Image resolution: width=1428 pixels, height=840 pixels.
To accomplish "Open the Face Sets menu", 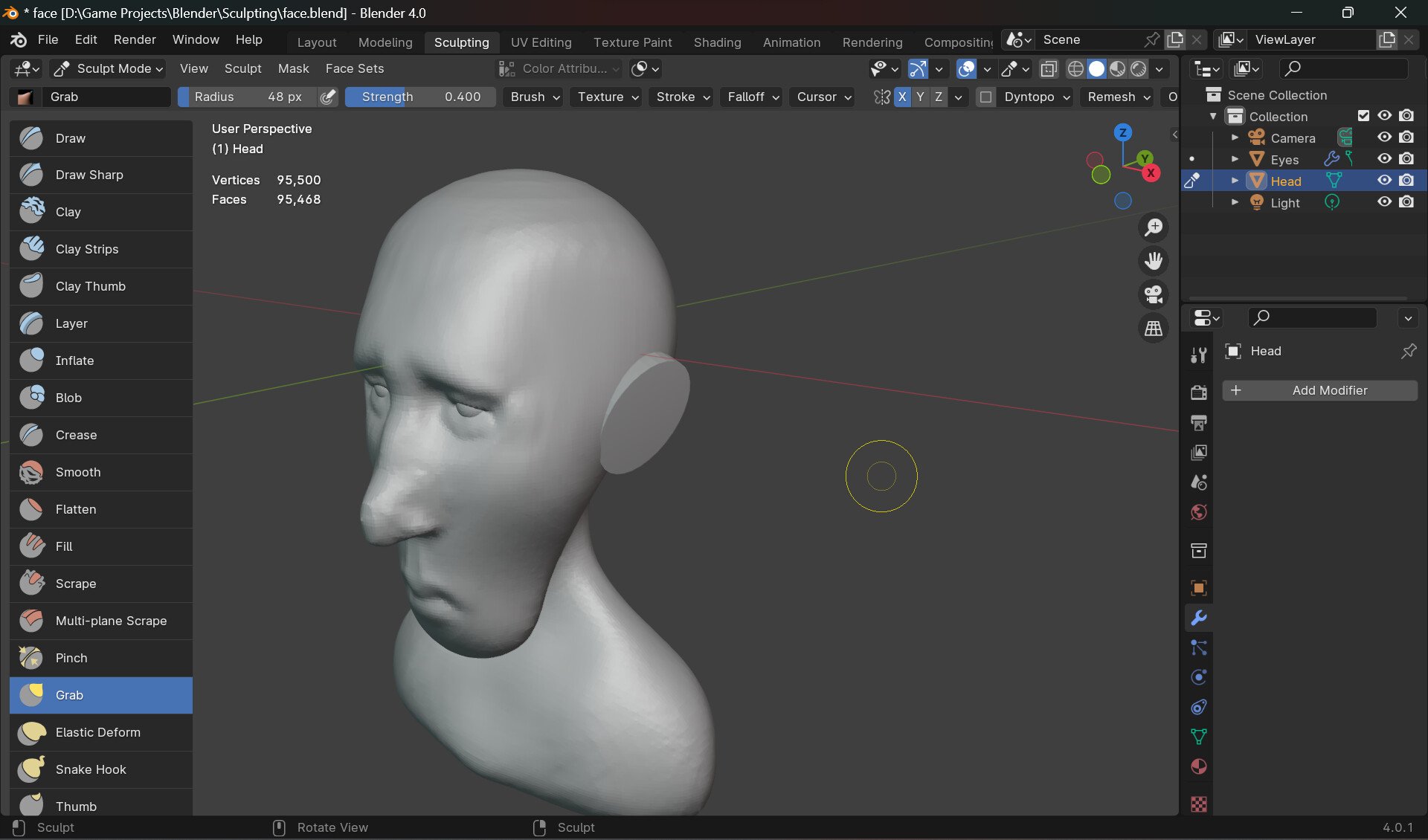I will click(354, 68).
